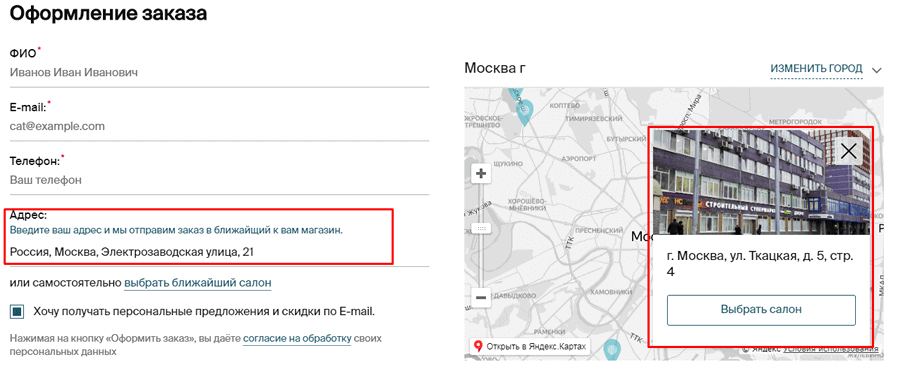Click the red Yandex Maps pin icon

[478, 346]
